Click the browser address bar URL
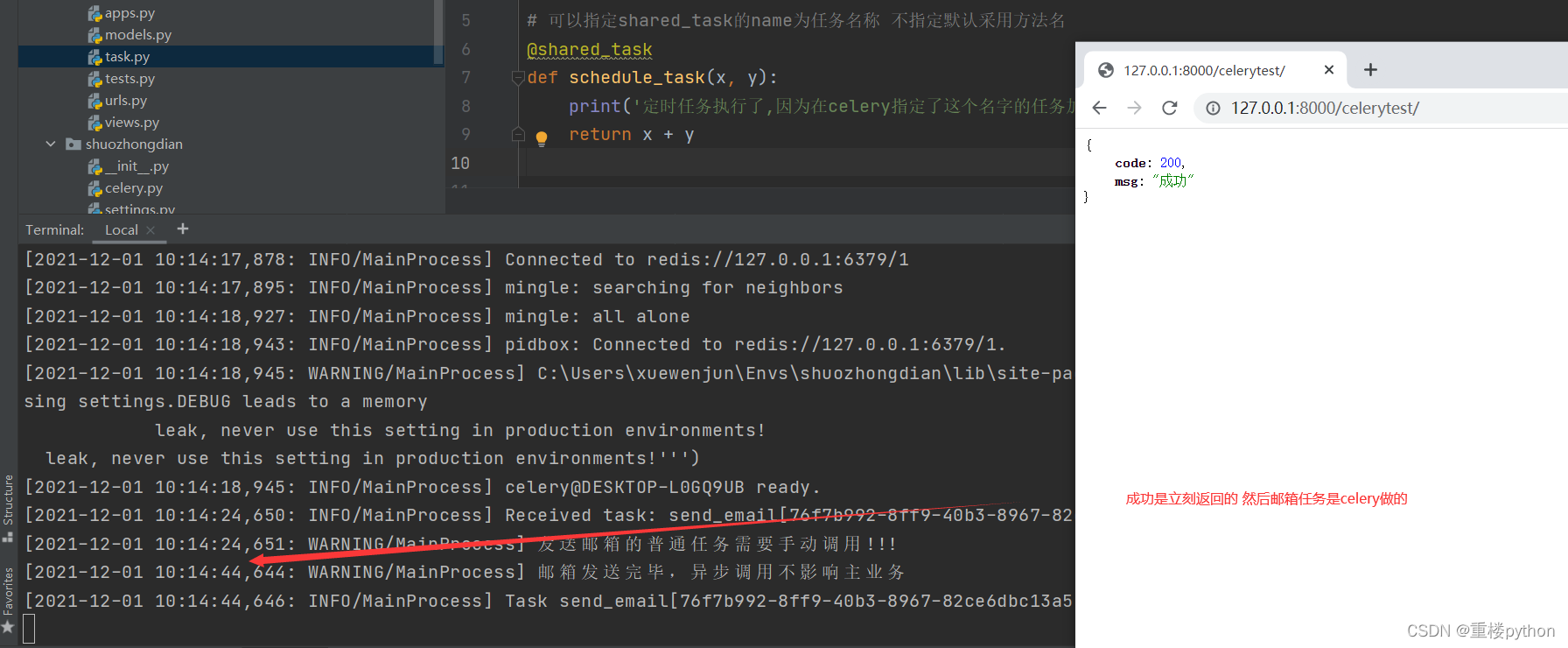 (1325, 108)
